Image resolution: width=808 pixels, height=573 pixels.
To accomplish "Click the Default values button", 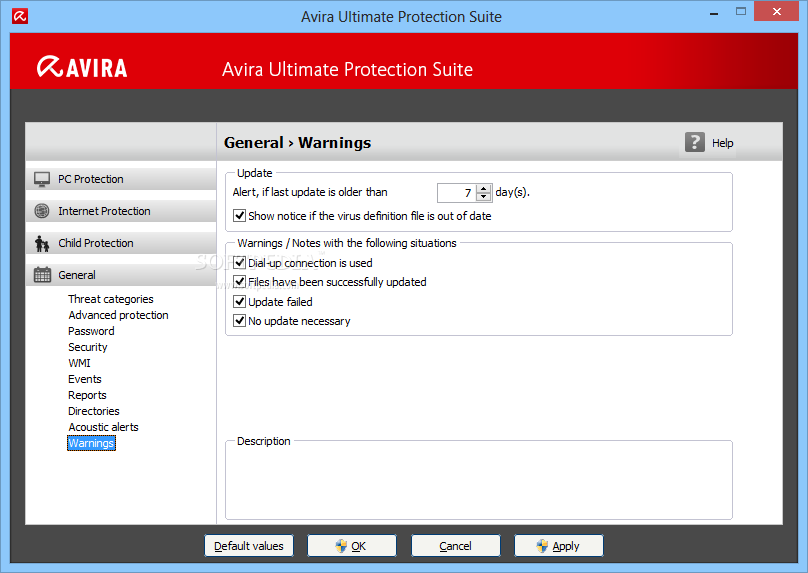I will point(249,546).
